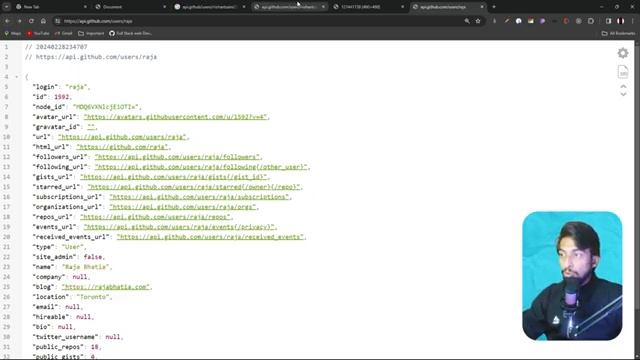Viewport: 640px width, 360px height.
Task: Click the "Raja Bhatia" name value
Action: (86, 267)
